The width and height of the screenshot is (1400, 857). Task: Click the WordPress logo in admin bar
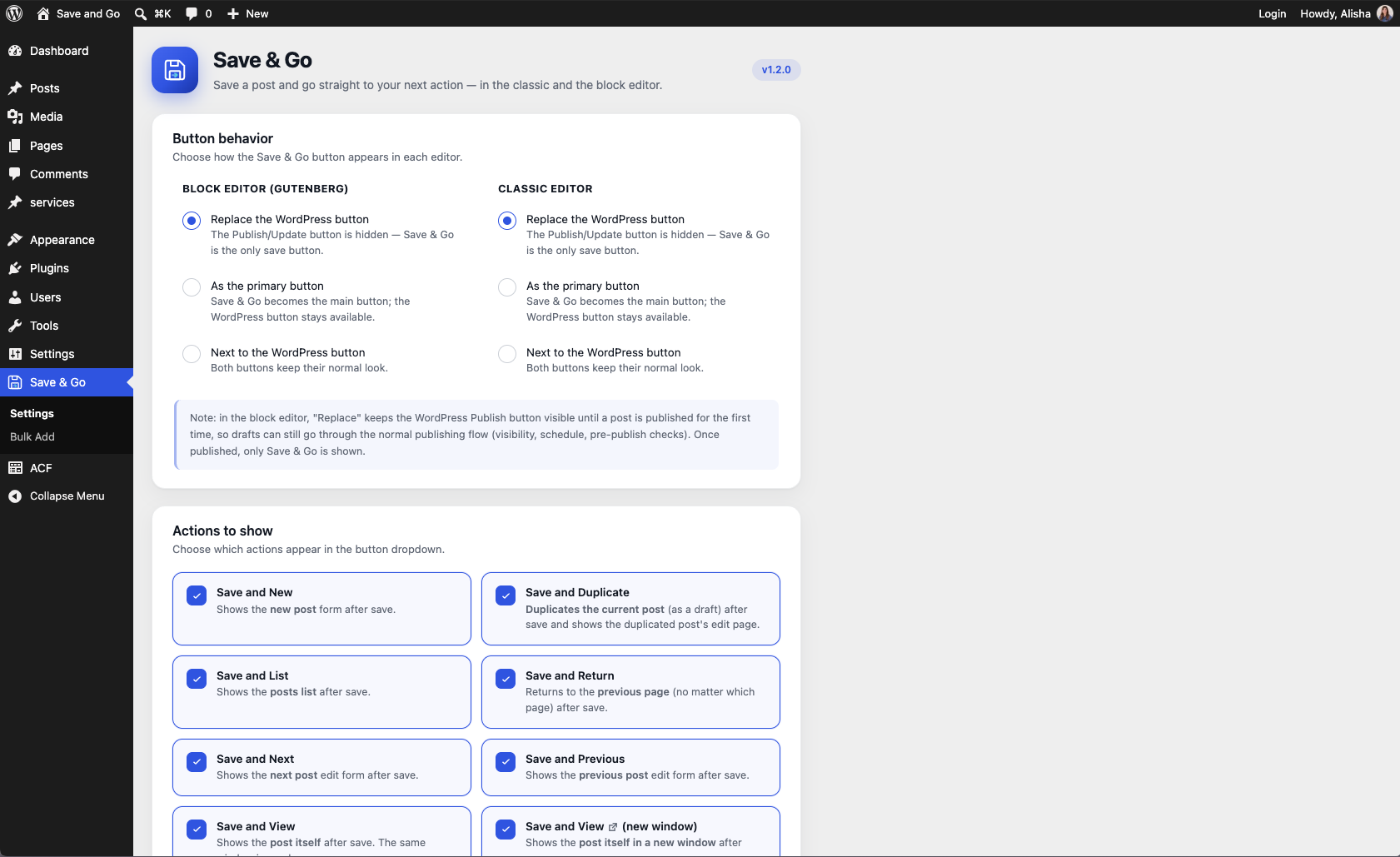tap(14, 13)
